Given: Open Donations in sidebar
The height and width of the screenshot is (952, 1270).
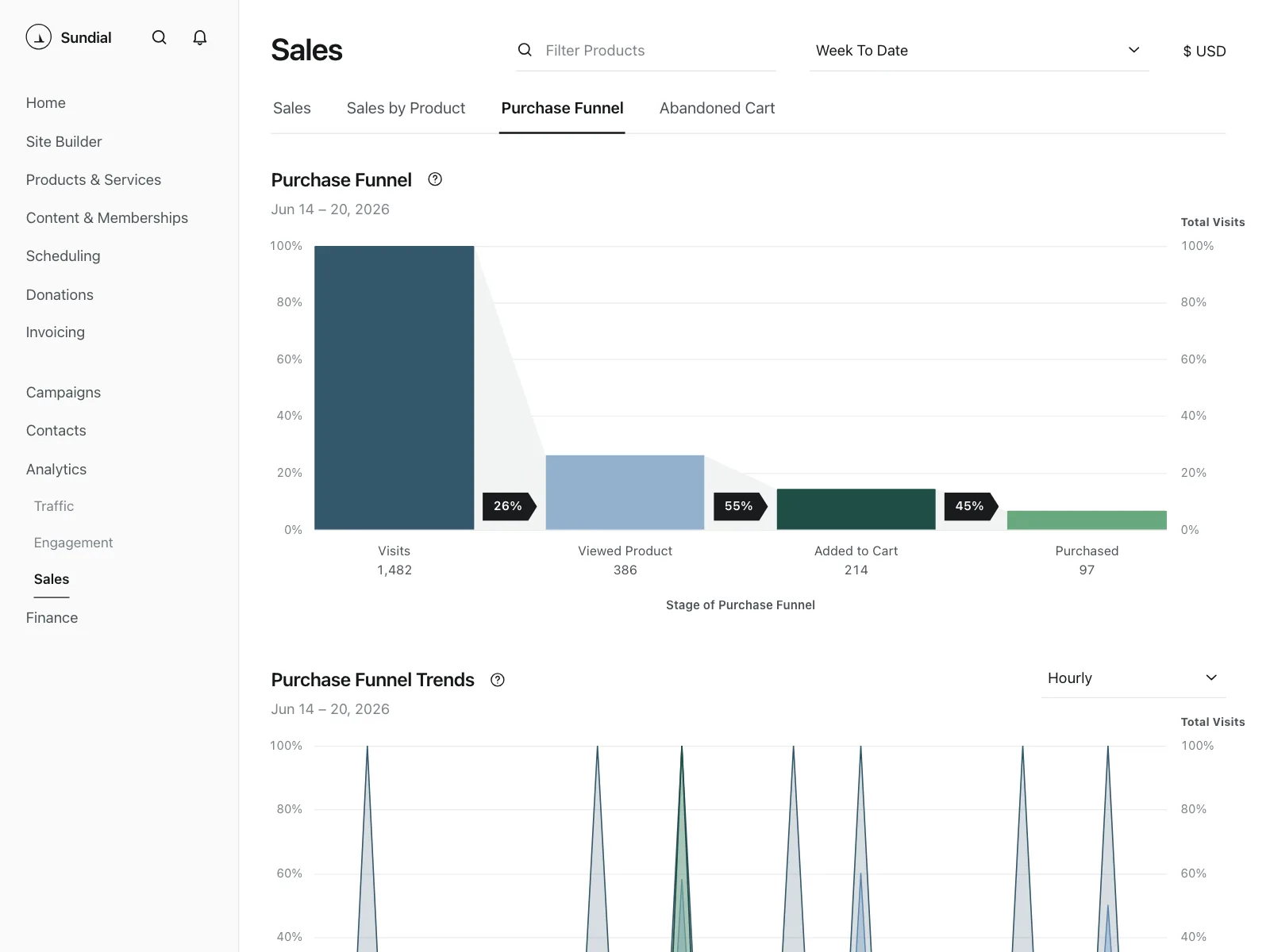Looking at the screenshot, I should [60, 295].
